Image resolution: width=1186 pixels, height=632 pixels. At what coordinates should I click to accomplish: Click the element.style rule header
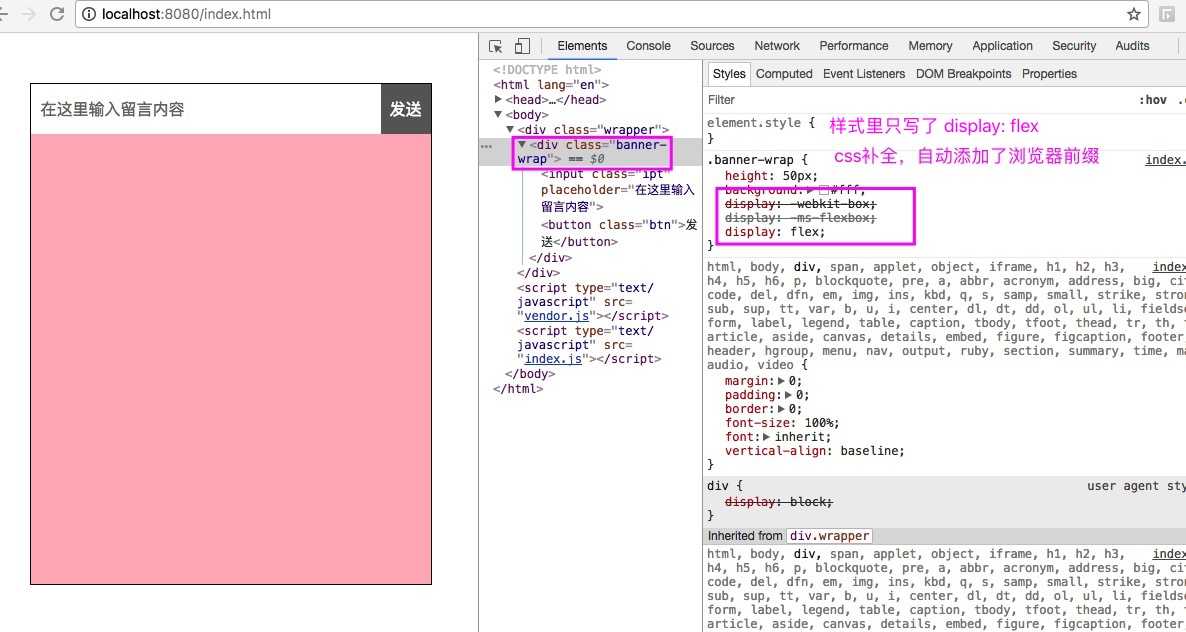(x=761, y=122)
